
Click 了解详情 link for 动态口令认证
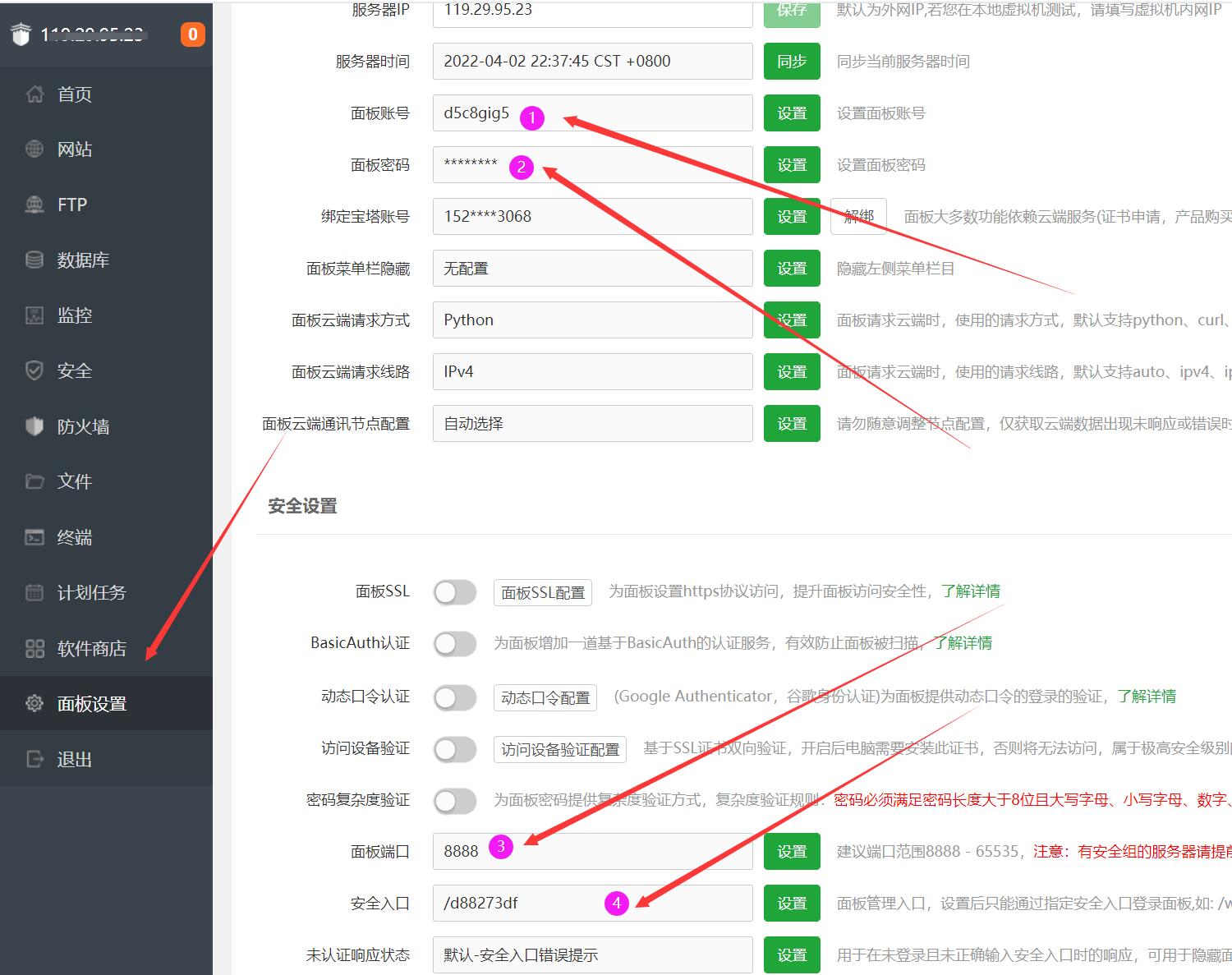click(x=1147, y=697)
